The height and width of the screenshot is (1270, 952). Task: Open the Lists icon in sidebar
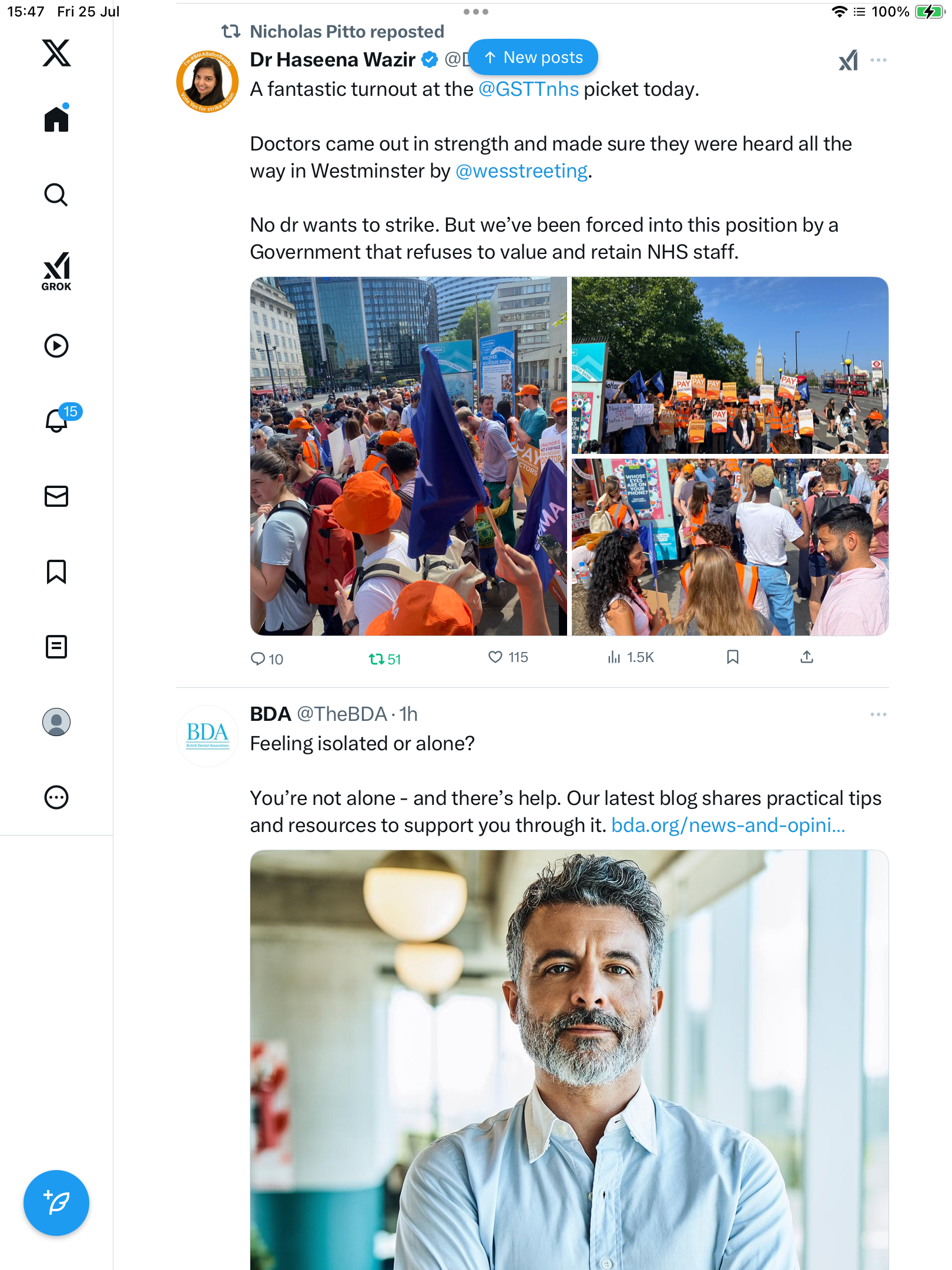(x=56, y=647)
